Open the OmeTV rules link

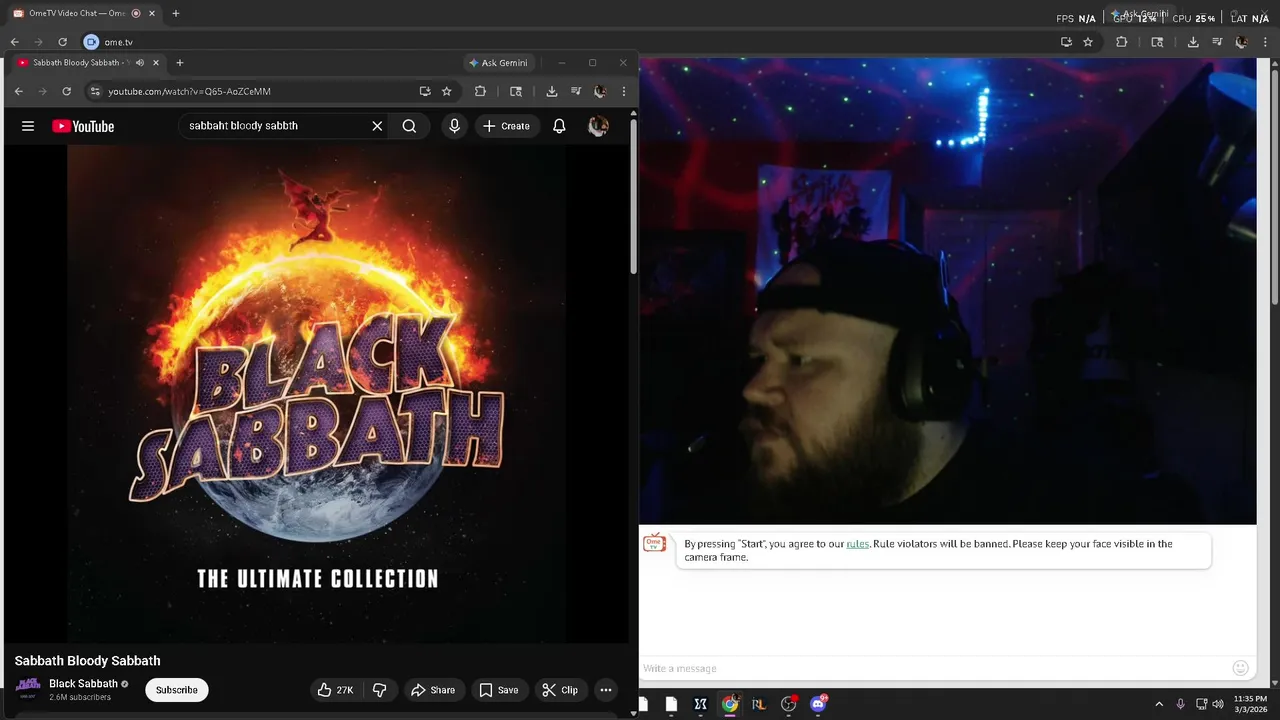click(858, 544)
